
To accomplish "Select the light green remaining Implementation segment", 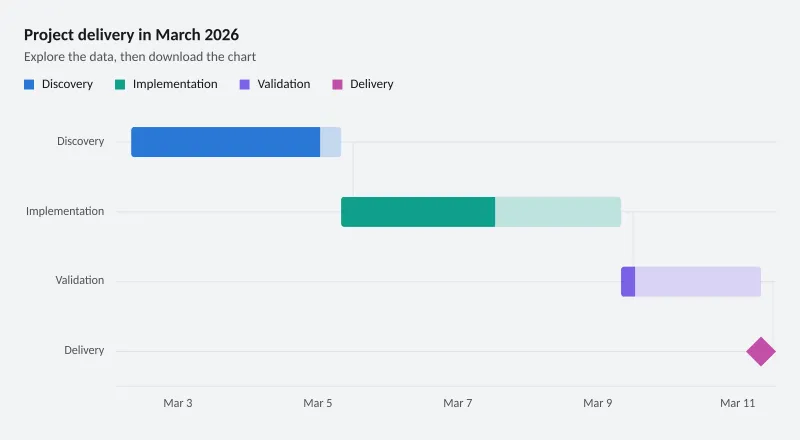I will [x=558, y=212].
